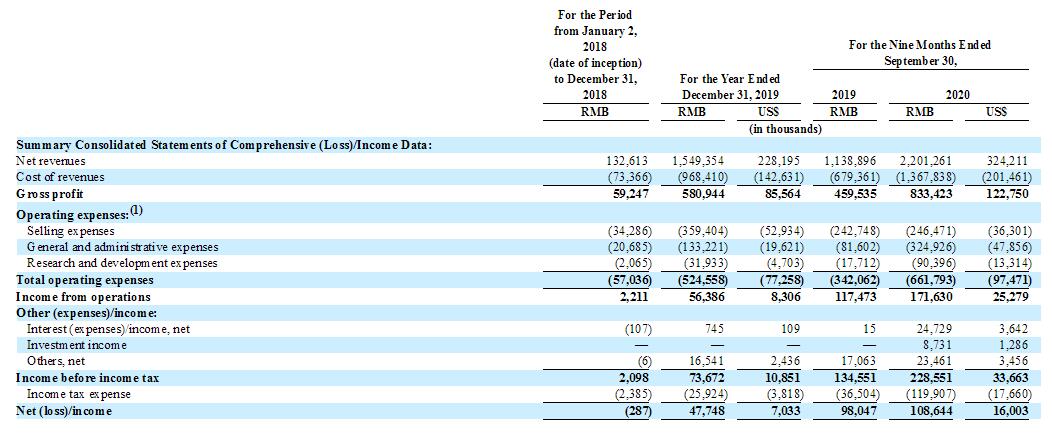The image size is (1052, 443).
Task: Click cost of revenues value (1,367,838)
Action: [926, 177]
